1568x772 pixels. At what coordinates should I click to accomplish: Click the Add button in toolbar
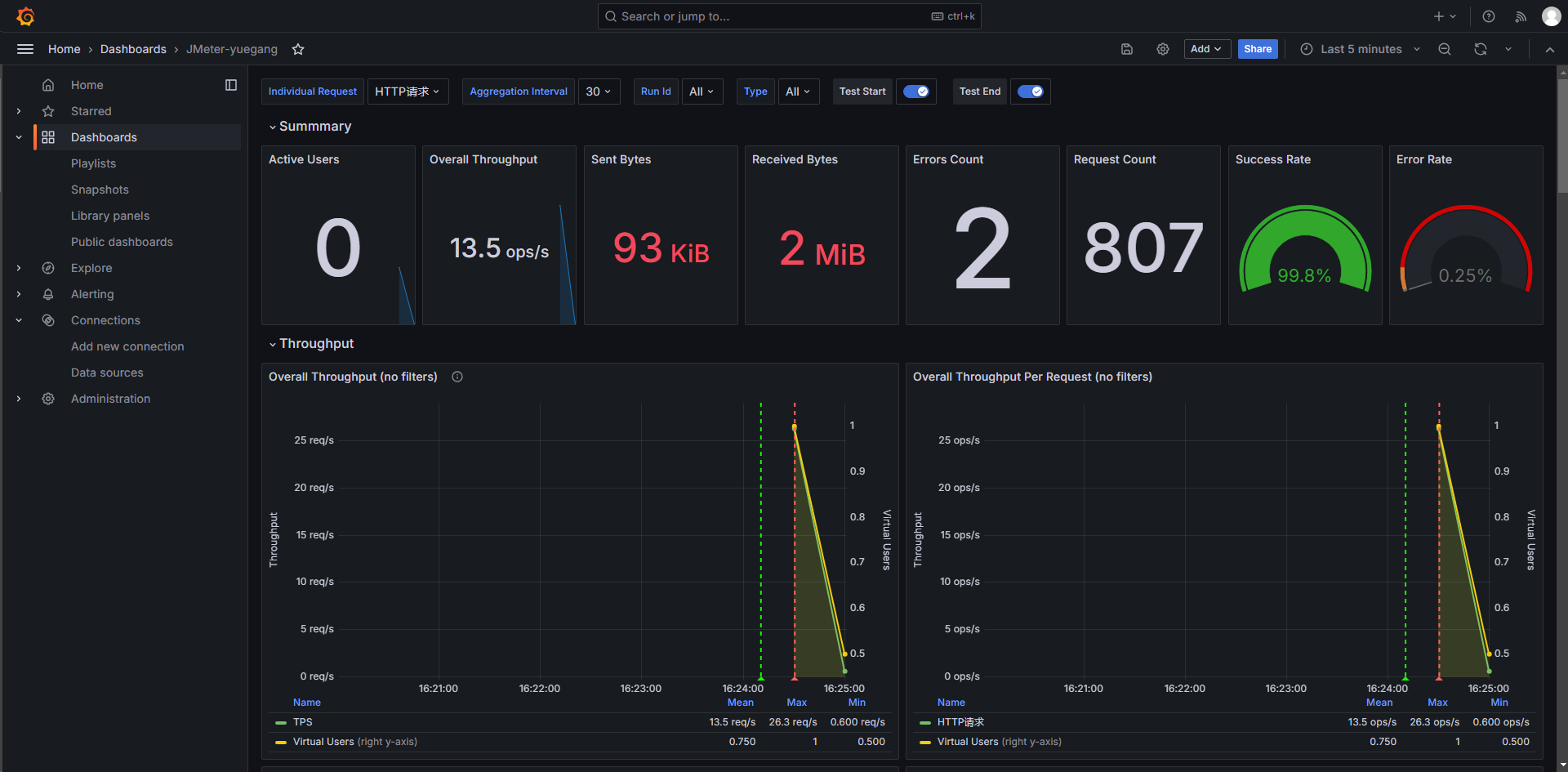click(1206, 49)
